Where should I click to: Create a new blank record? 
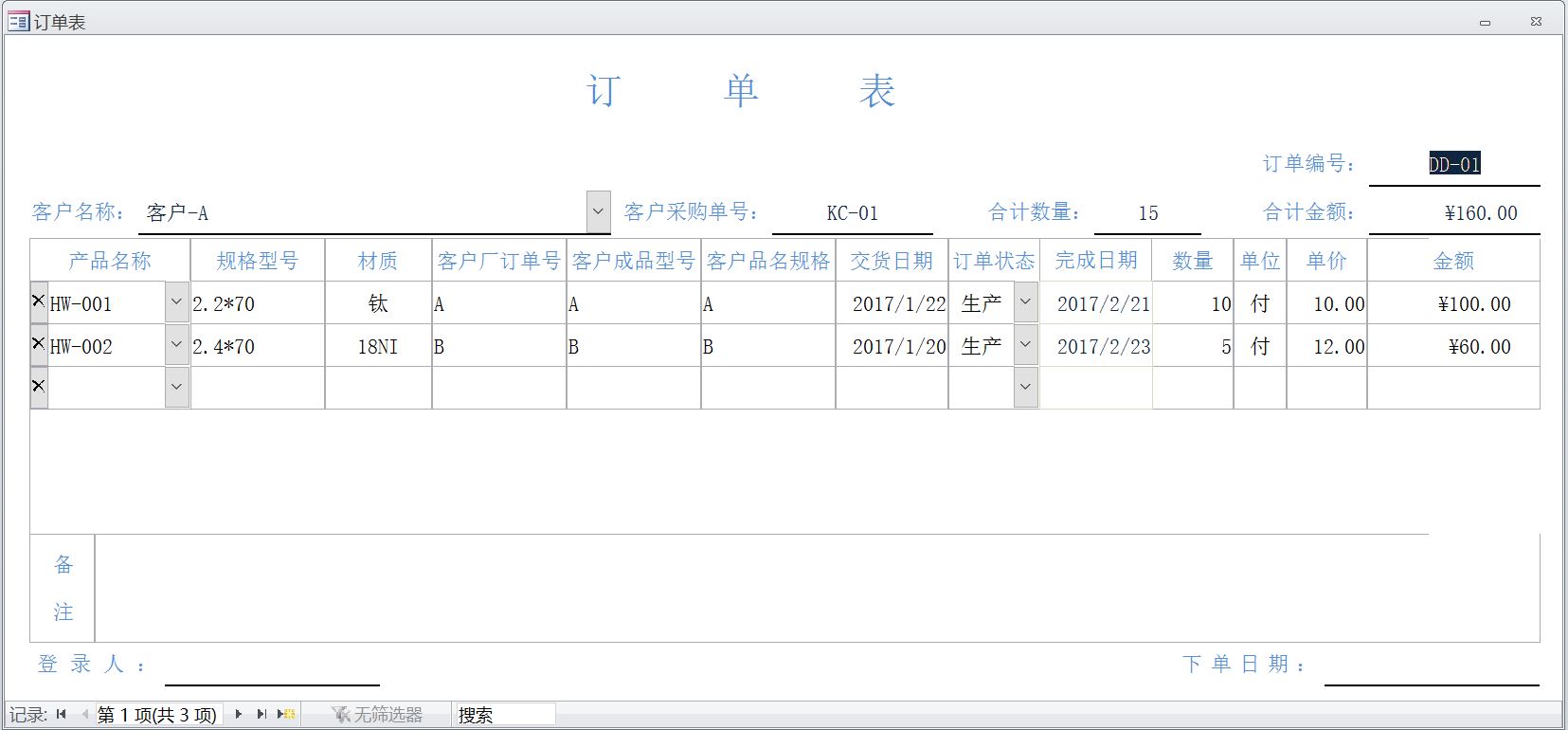[286, 715]
